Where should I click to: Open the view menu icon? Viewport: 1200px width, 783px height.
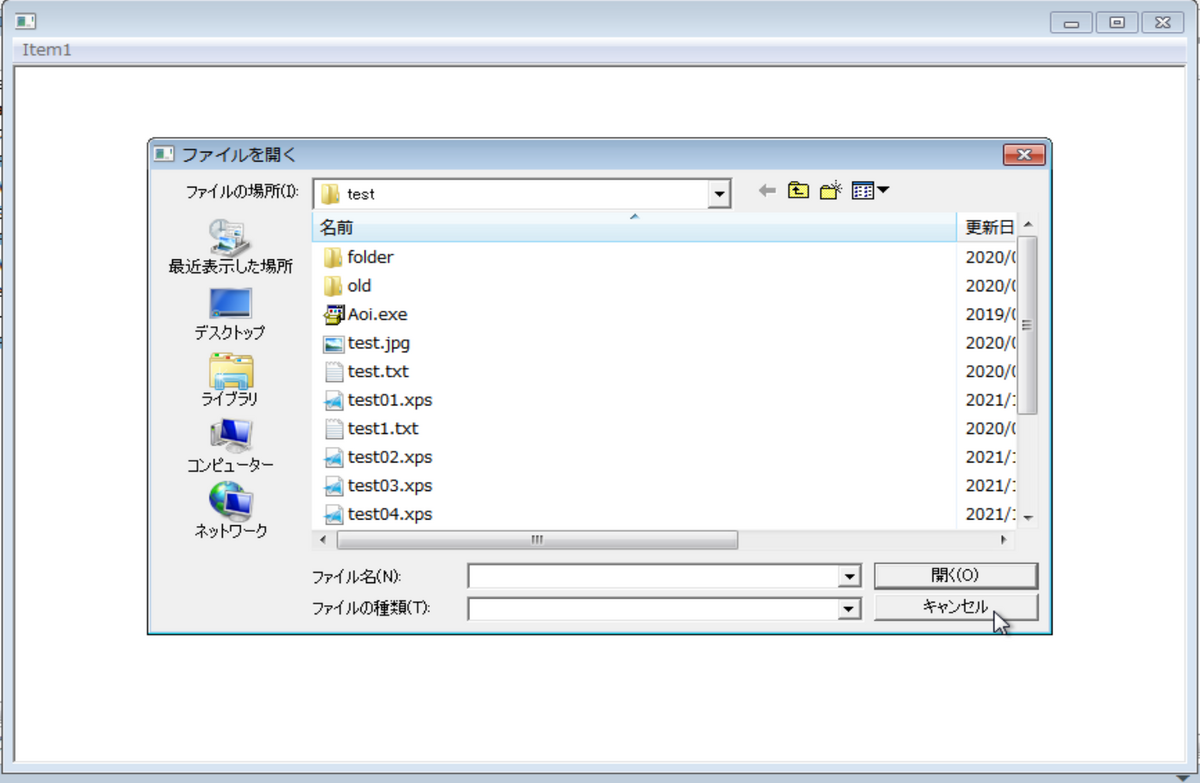click(x=869, y=191)
